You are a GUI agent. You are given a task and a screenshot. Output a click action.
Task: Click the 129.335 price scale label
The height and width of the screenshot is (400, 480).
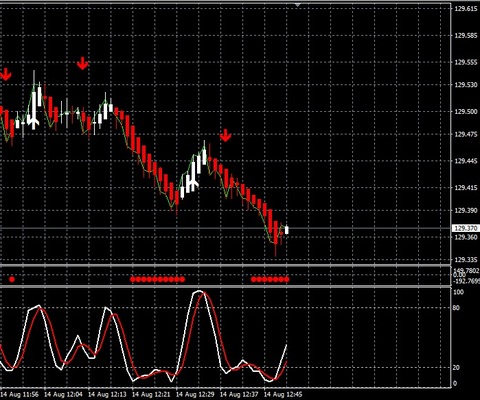pyautogui.click(x=466, y=260)
